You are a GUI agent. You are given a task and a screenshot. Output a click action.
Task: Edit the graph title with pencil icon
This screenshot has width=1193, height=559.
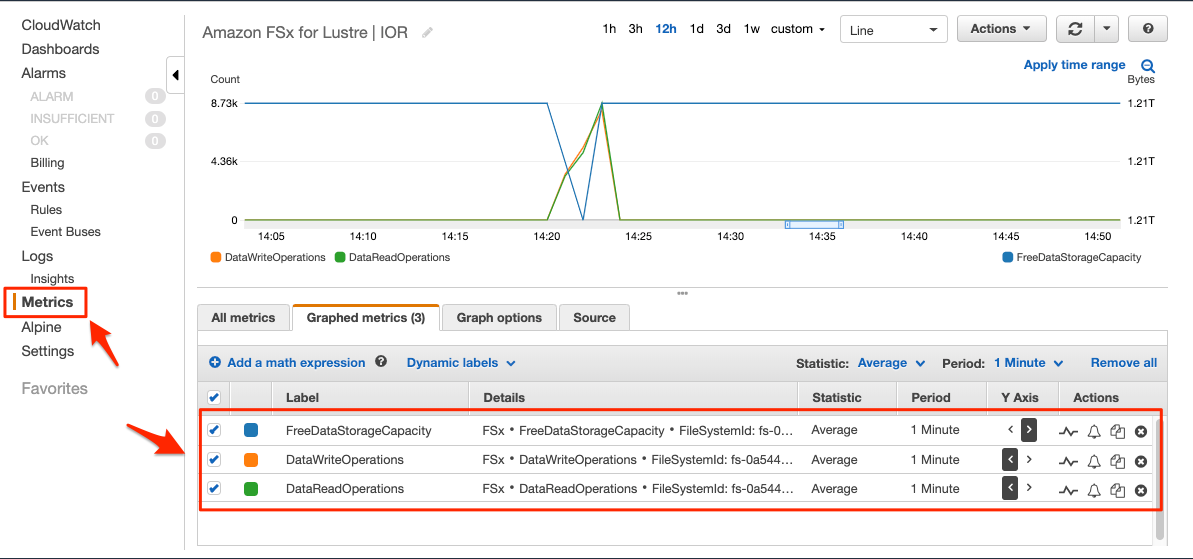click(428, 33)
